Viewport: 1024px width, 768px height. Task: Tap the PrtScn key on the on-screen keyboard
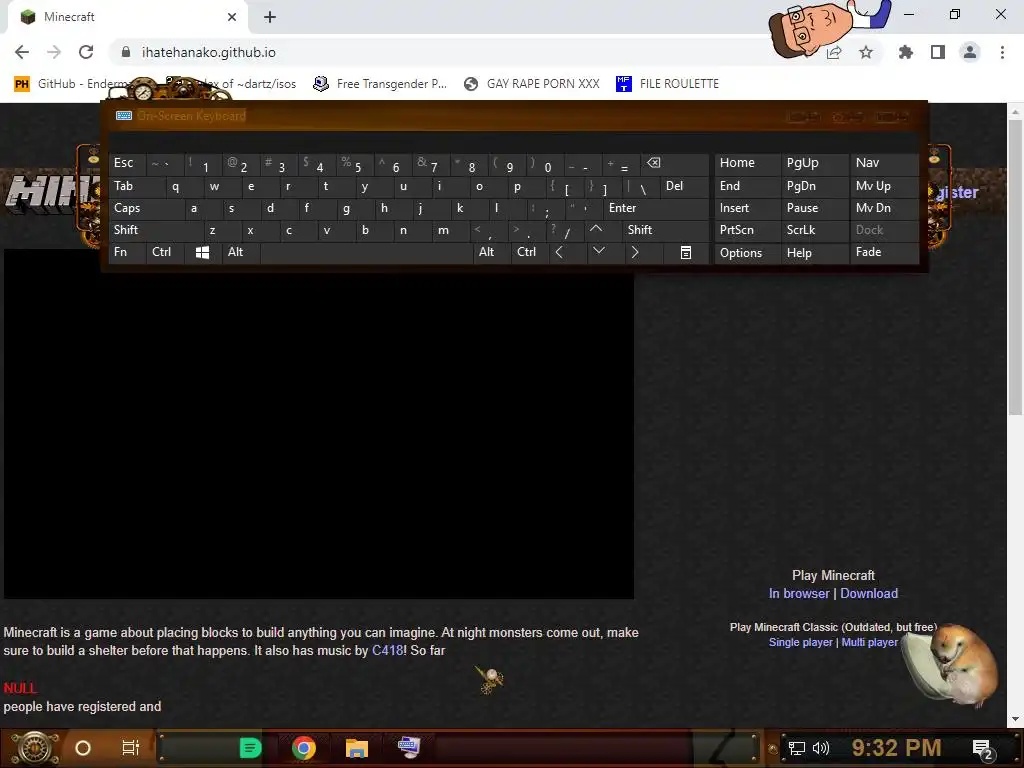747,230
